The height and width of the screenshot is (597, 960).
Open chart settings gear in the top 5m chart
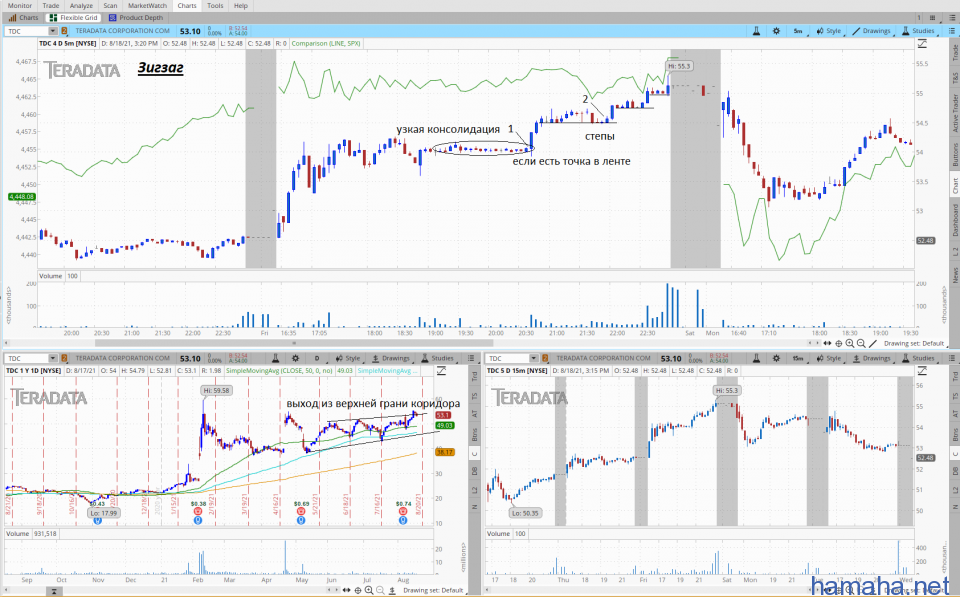776,31
